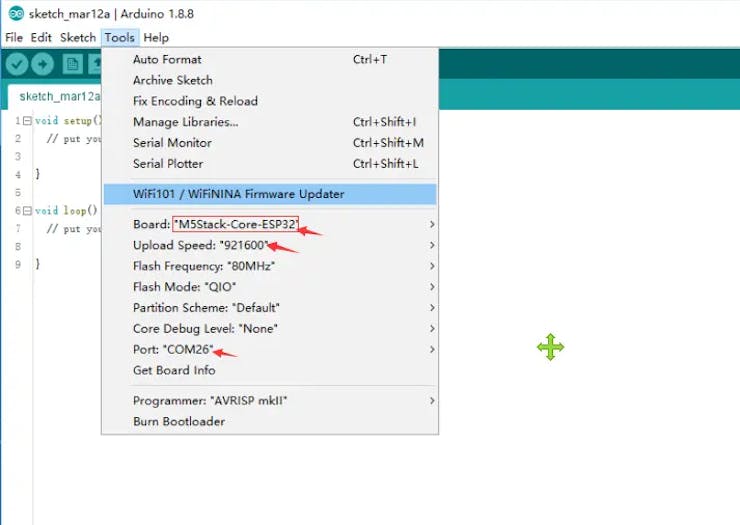Expand the Flash Mode QIO submenu
Screen dimensions: 740x525
270,287
